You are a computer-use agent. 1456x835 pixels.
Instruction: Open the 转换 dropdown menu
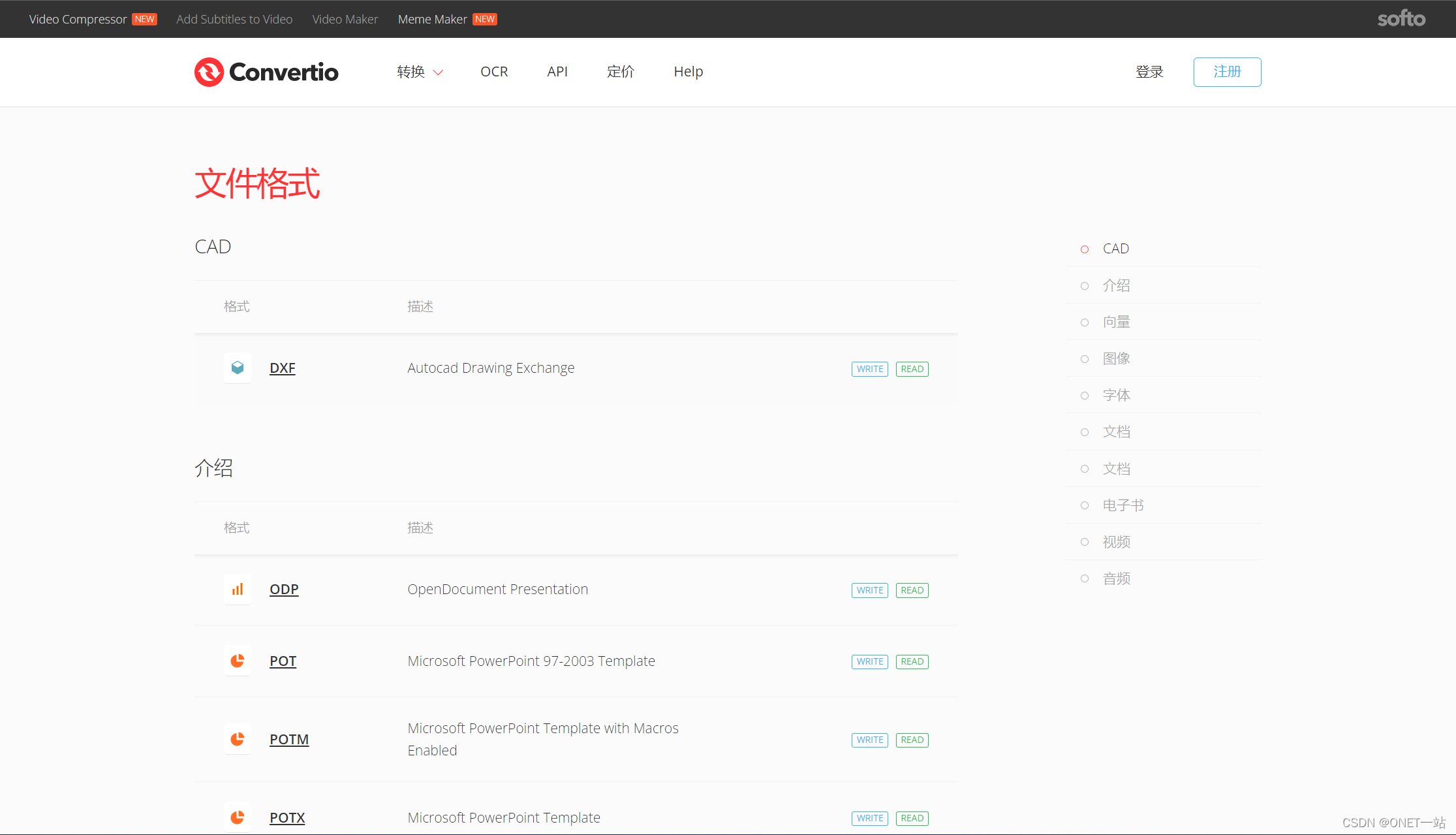pos(418,72)
